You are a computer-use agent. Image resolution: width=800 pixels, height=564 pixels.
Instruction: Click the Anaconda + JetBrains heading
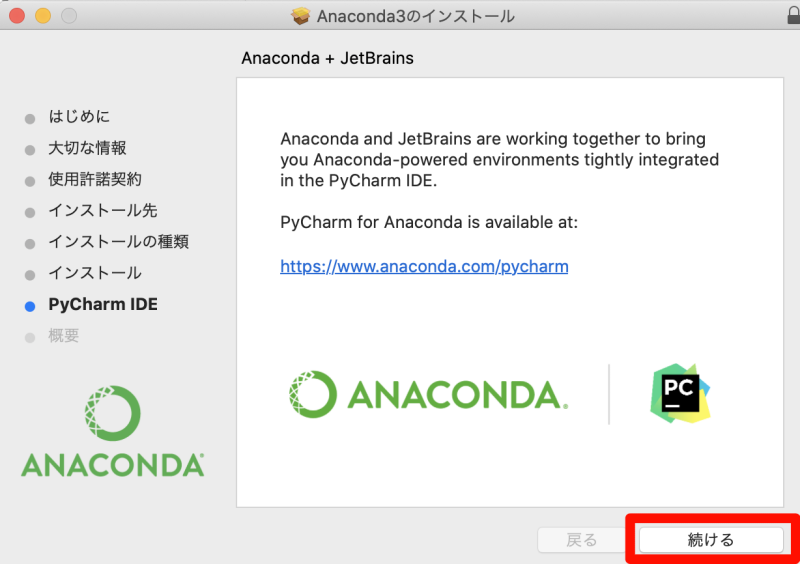327,58
